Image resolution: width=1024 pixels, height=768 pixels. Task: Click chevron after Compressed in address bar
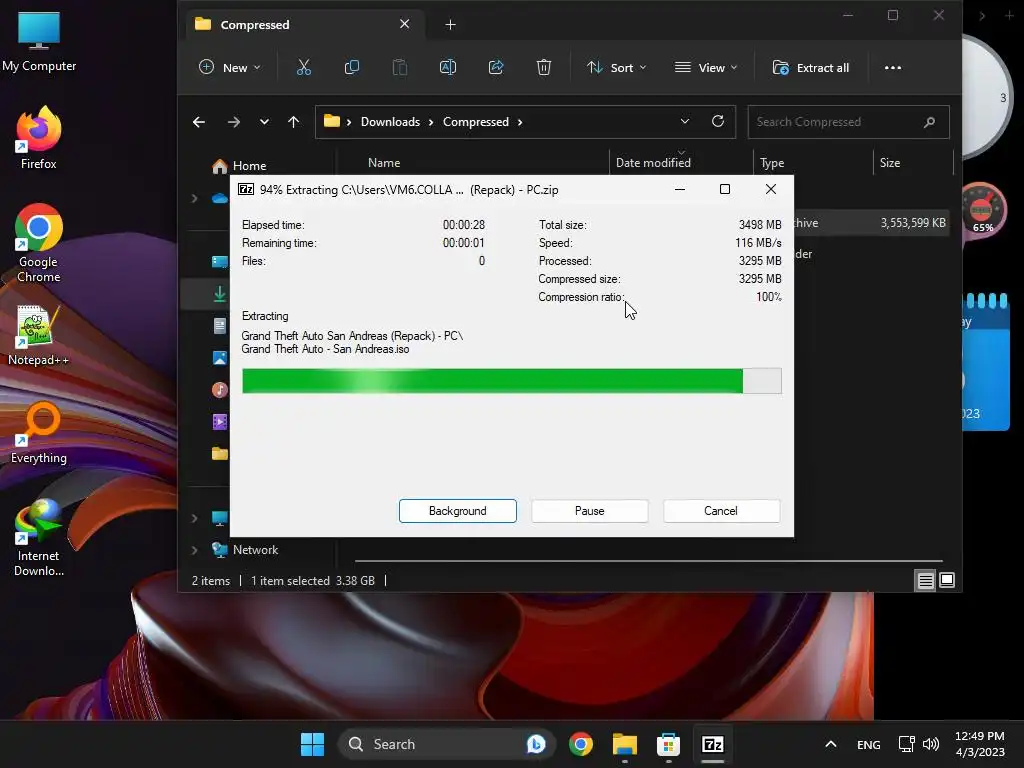coord(520,122)
